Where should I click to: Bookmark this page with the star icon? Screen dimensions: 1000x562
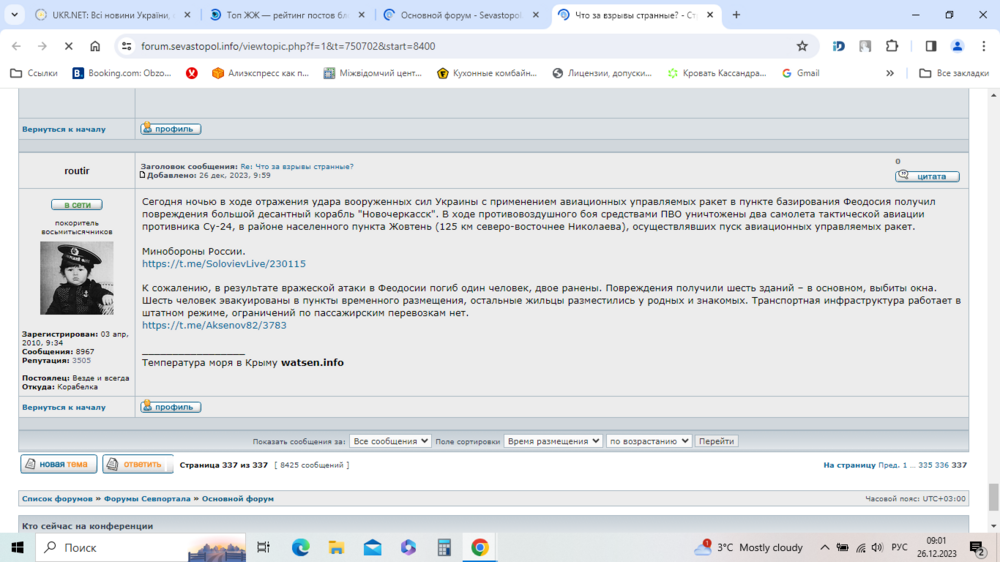[x=802, y=46]
